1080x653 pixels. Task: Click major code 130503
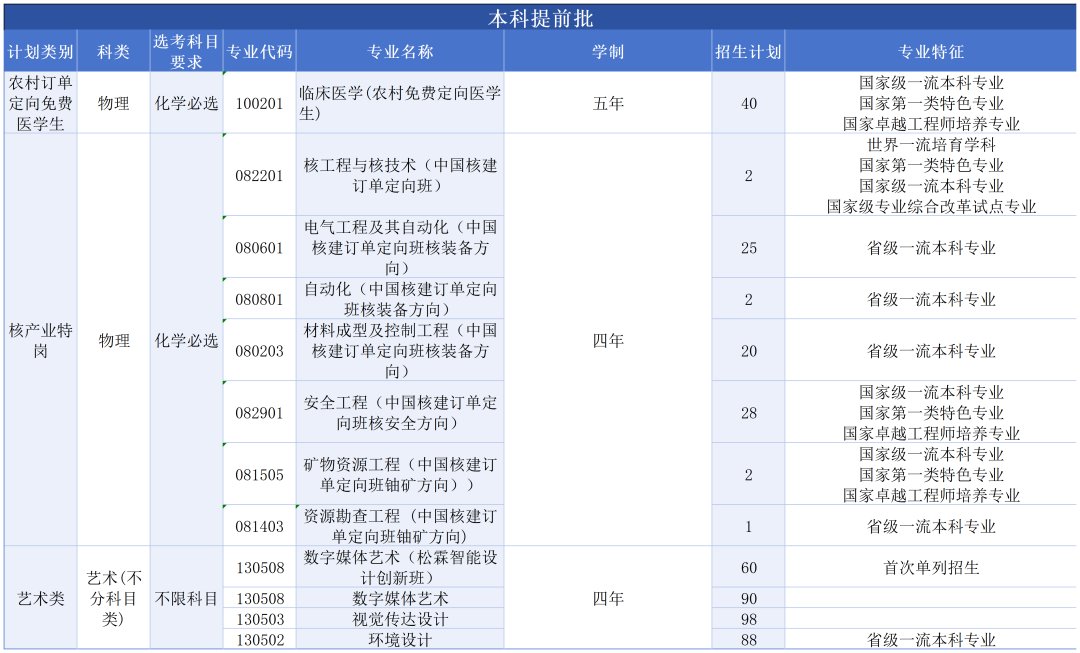[x=260, y=619]
